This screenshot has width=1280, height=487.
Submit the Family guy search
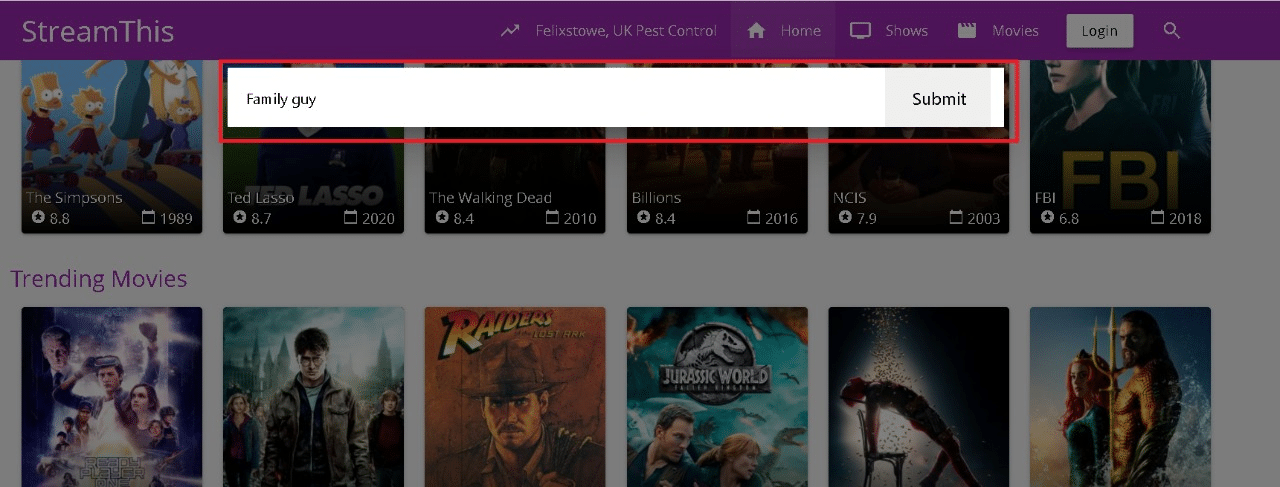tap(938, 98)
